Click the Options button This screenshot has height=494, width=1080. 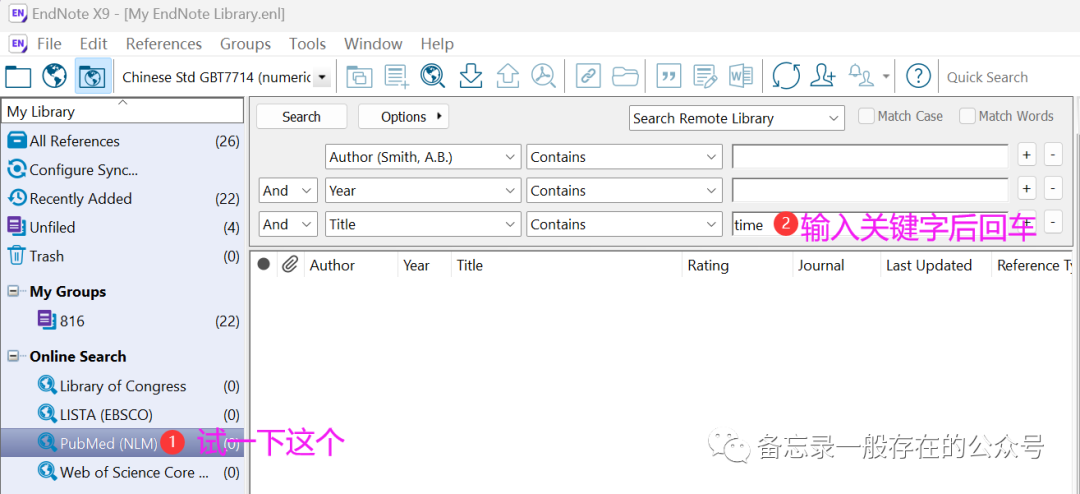point(404,116)
